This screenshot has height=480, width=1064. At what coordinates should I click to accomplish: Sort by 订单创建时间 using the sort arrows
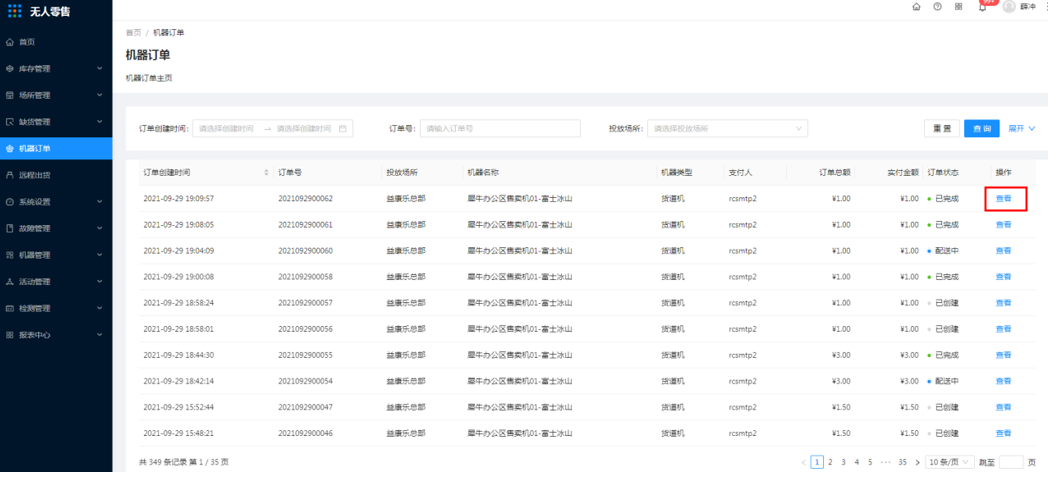pos(266,173)
